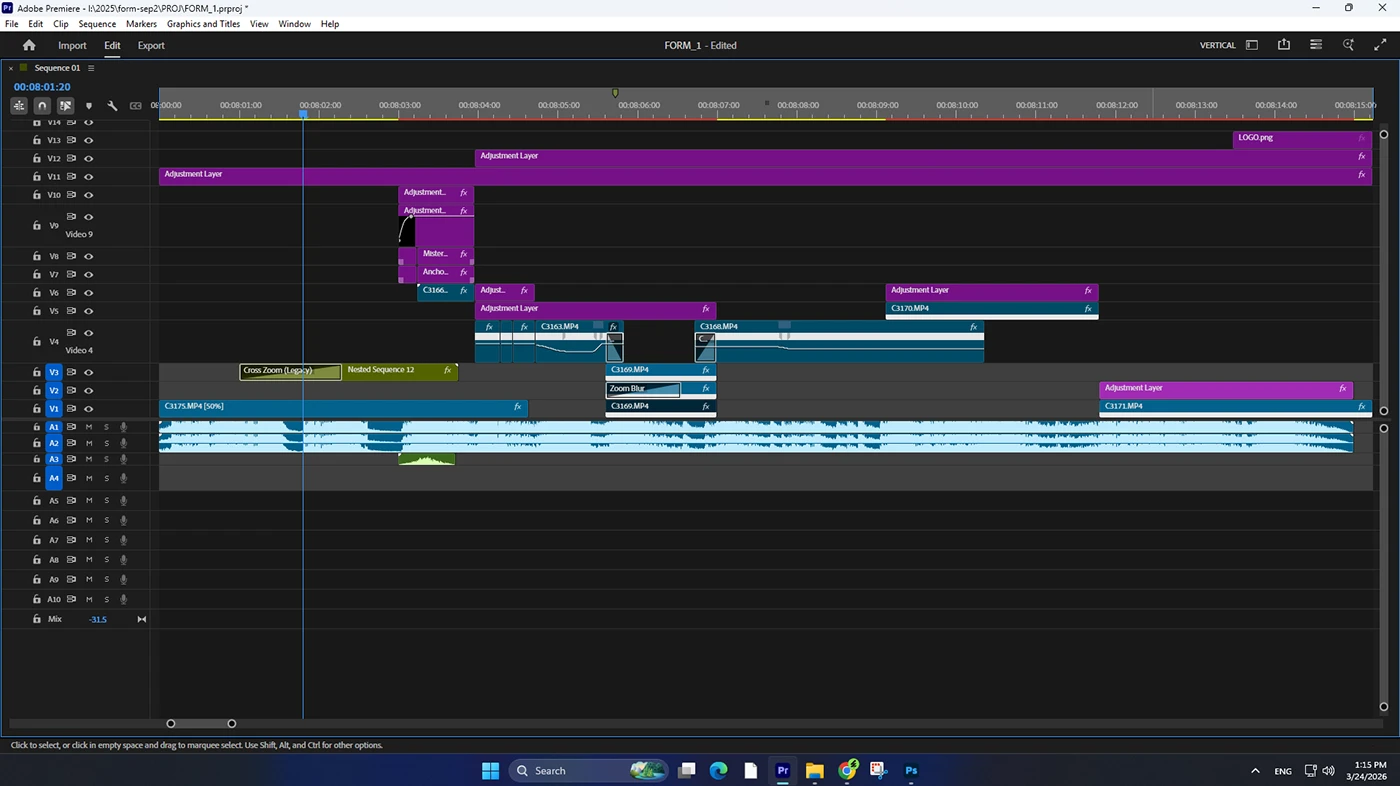Toggle Snap in timeline magnet icon
The height and width of the screenshot is (786, 1400).
pyautogui.click(x=42, y=105)
